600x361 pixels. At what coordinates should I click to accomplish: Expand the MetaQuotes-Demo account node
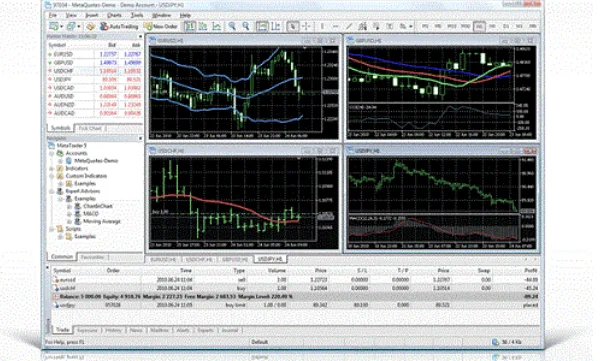coord(60,161)
